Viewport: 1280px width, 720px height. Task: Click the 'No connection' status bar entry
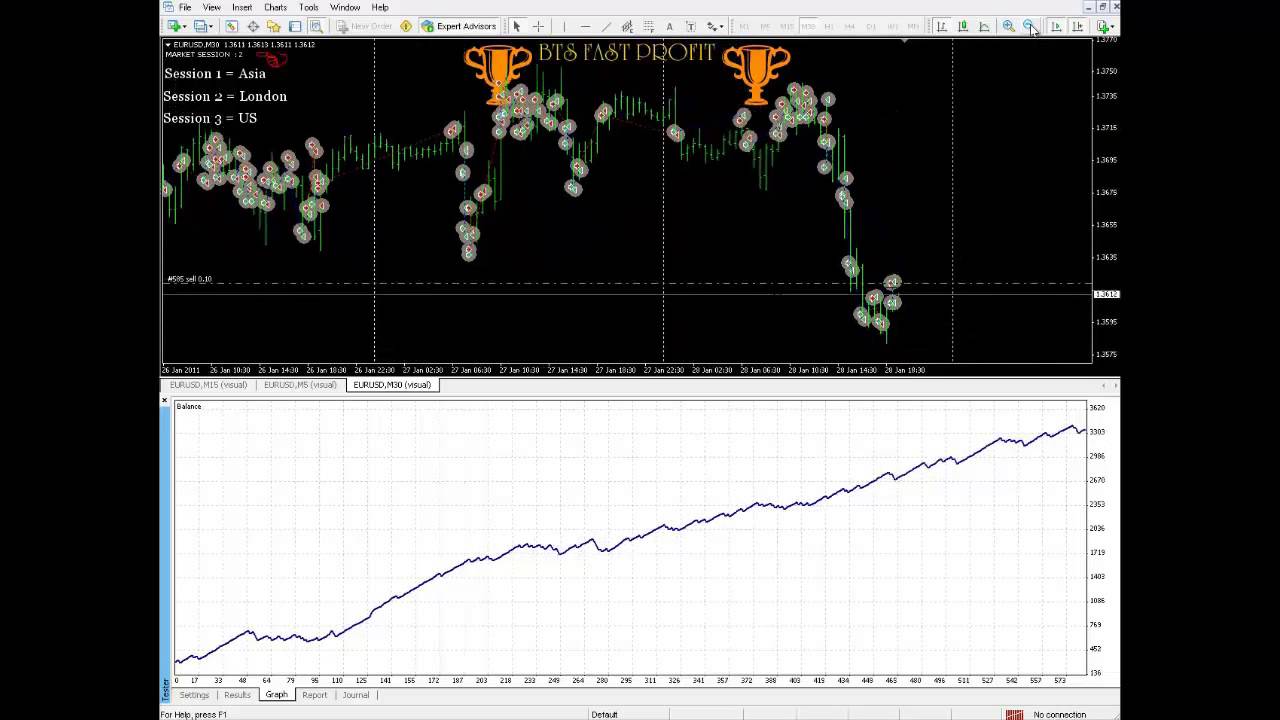(x=1059, y=714)
